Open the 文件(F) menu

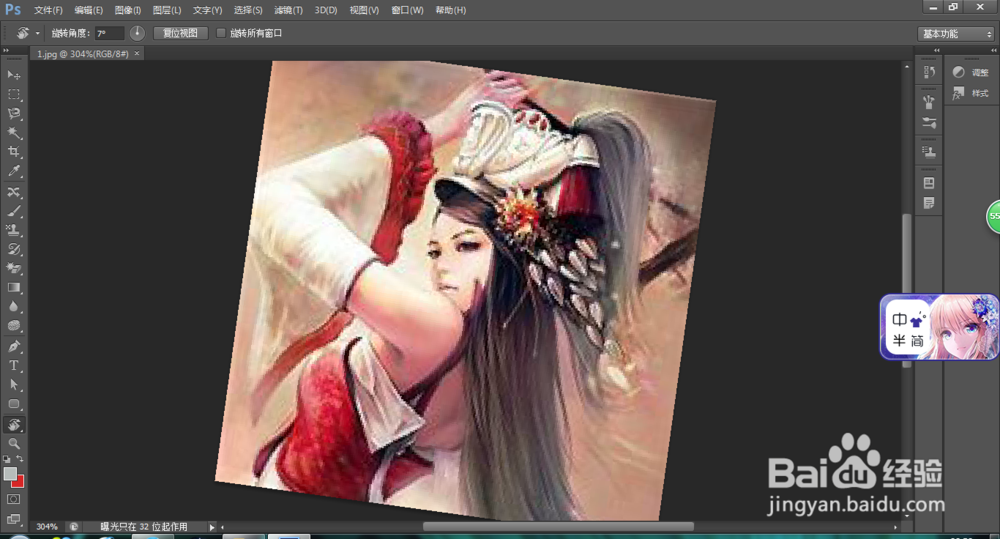(48, 10)
